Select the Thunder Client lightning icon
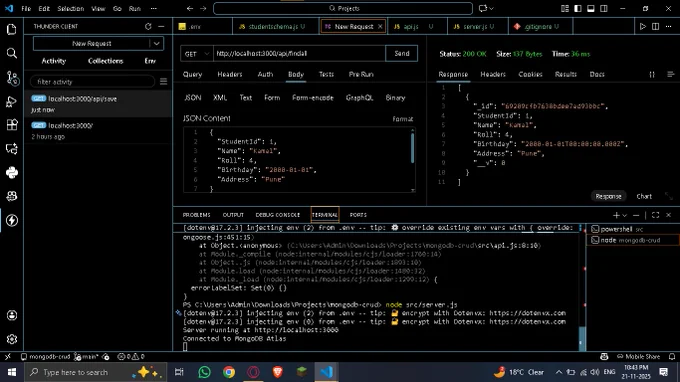 pos(12,220)
